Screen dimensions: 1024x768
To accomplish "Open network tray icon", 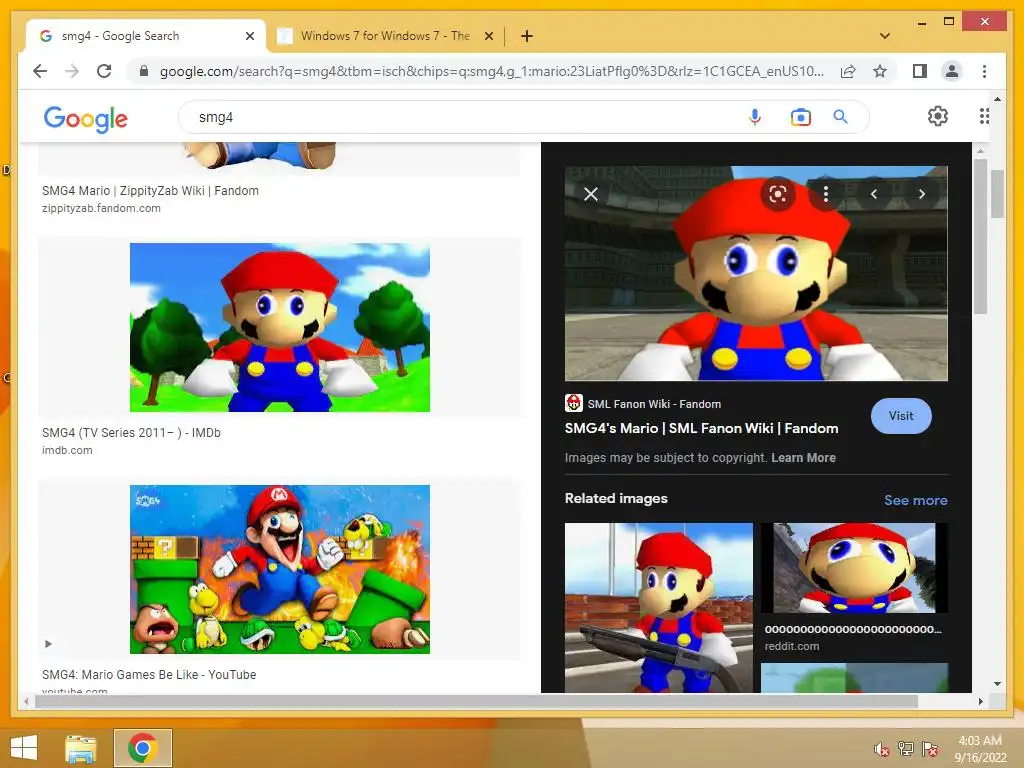I will click(906, 748).
